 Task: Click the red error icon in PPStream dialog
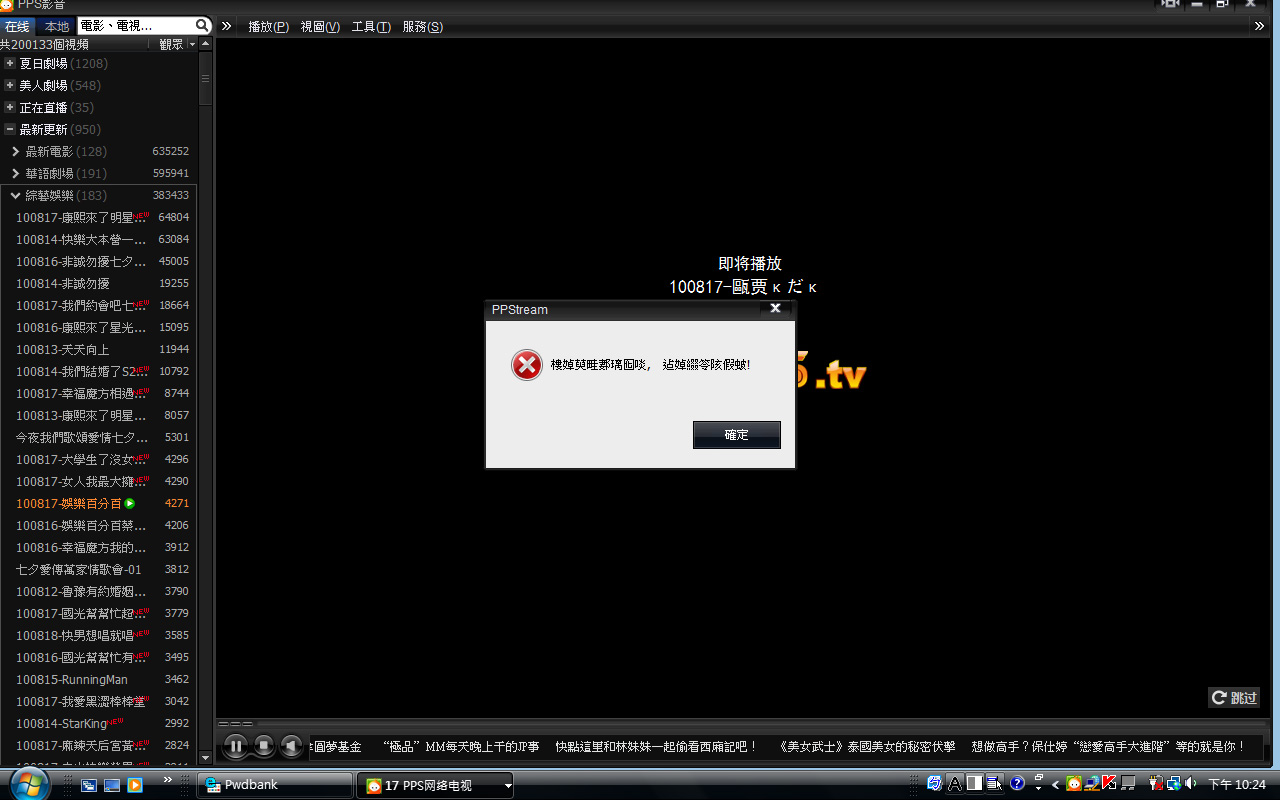click(x=527, y=365)
